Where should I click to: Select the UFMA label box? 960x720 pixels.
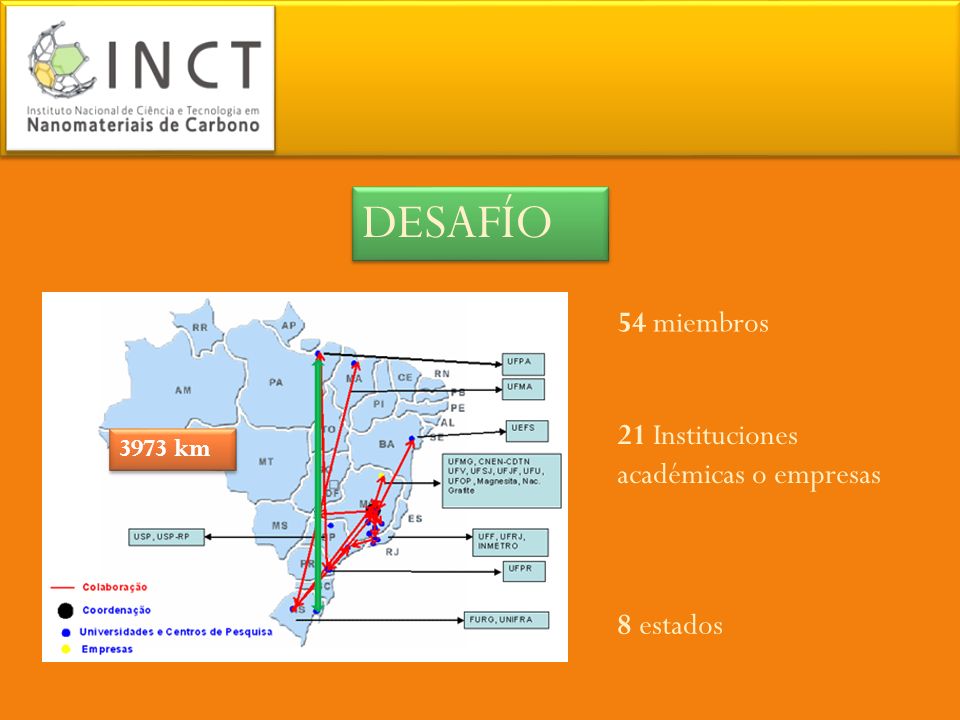523,389
